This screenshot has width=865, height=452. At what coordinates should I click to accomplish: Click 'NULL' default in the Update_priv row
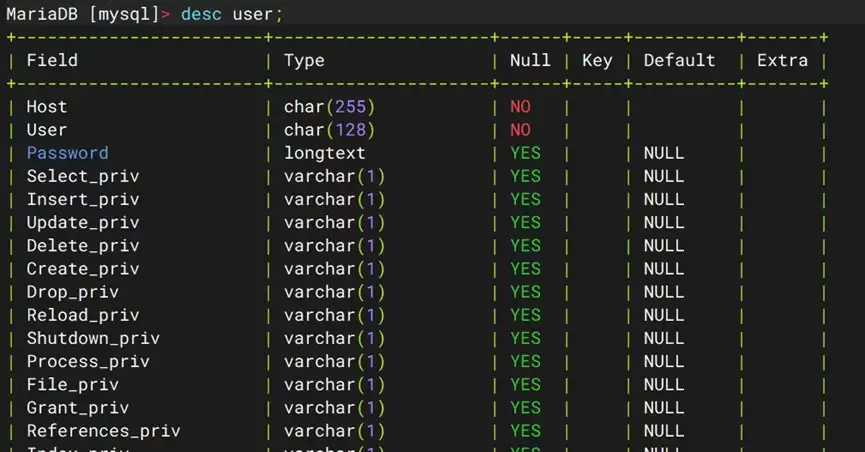click(664, 222)
